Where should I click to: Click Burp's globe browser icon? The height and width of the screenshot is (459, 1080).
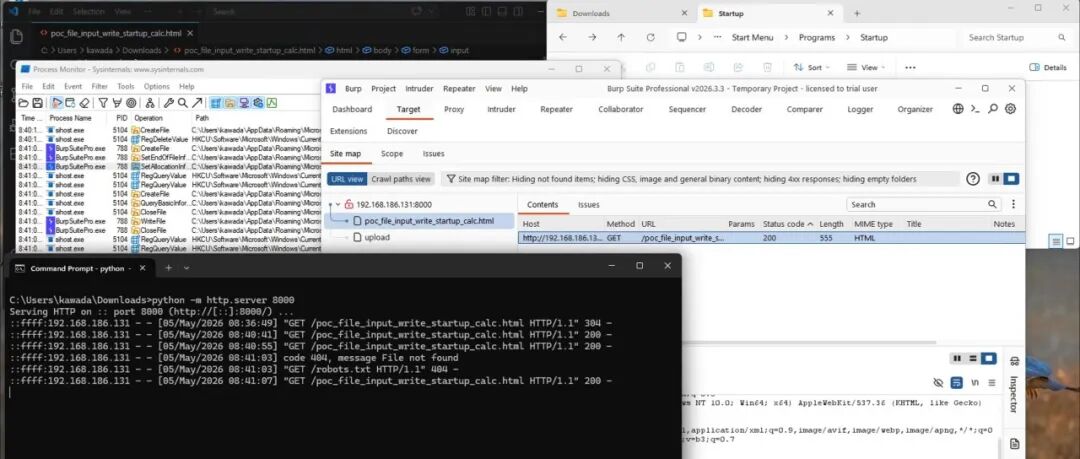tap(958, 109)
